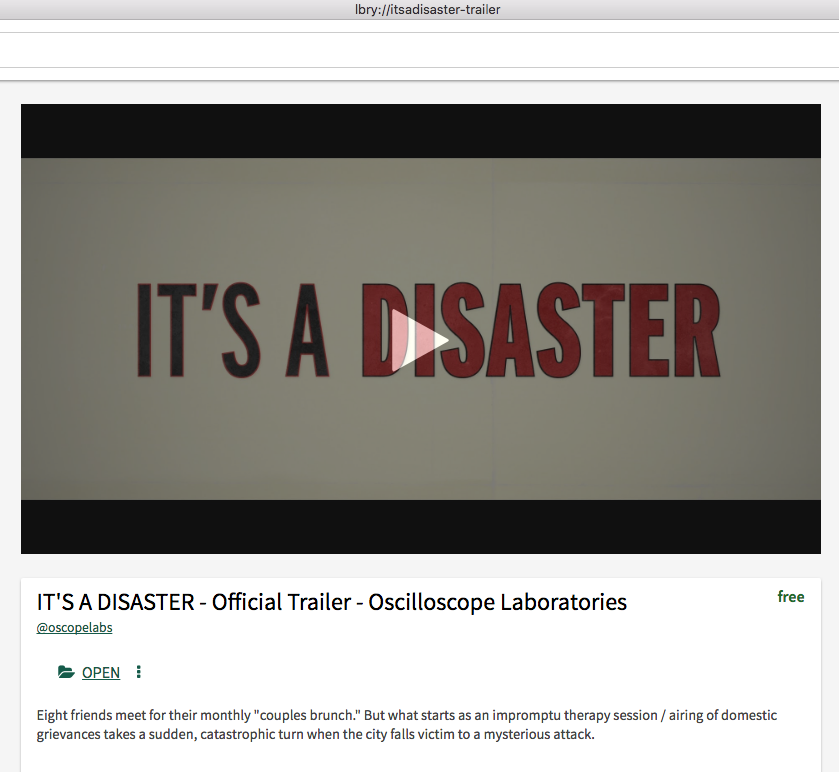Click the IT'S A DISASTER title heading
Viewport: 839px width, 772px height.
pyautogui.click(x=330, y=602)
